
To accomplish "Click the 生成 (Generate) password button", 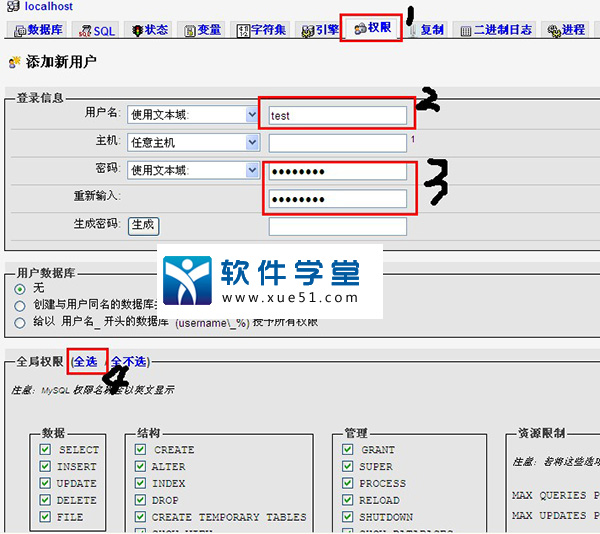I will [x=144, y=225].
